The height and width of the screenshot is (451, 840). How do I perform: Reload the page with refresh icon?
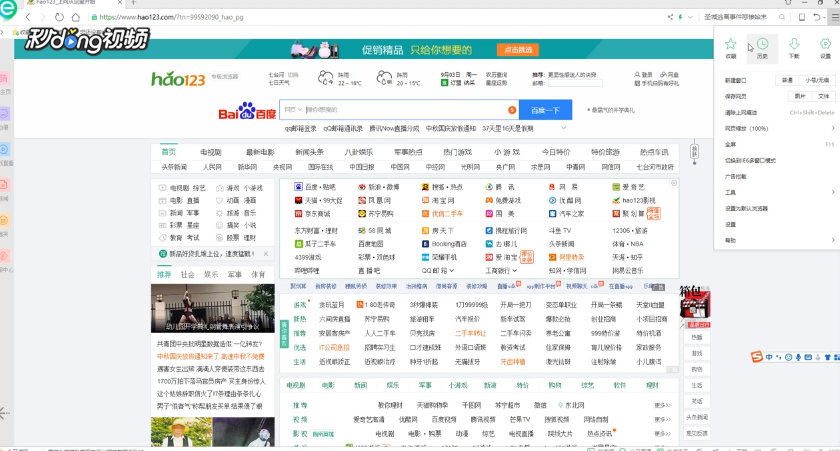59,17
